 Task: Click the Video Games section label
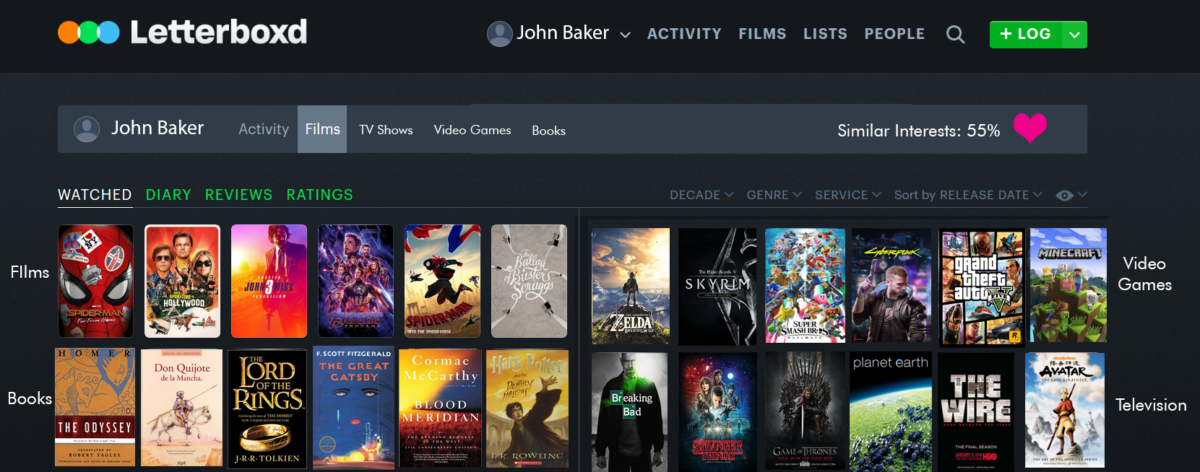[x=1144, y=274]
